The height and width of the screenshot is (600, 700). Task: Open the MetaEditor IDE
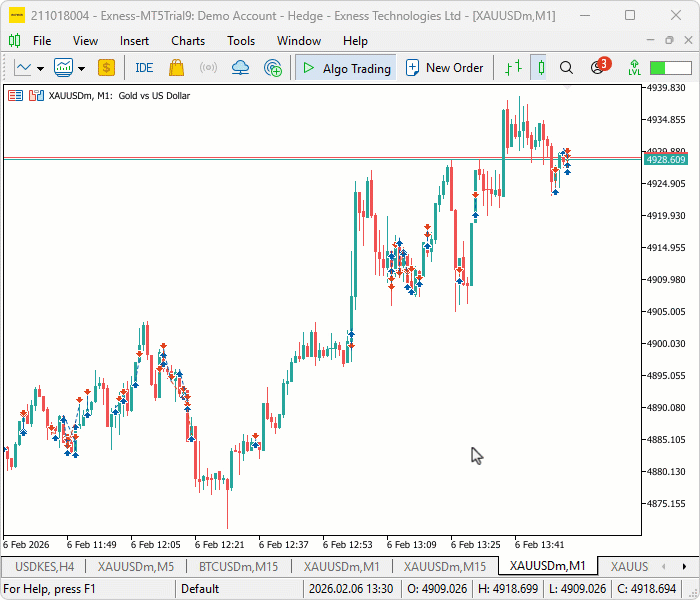[x=144, y=68]
